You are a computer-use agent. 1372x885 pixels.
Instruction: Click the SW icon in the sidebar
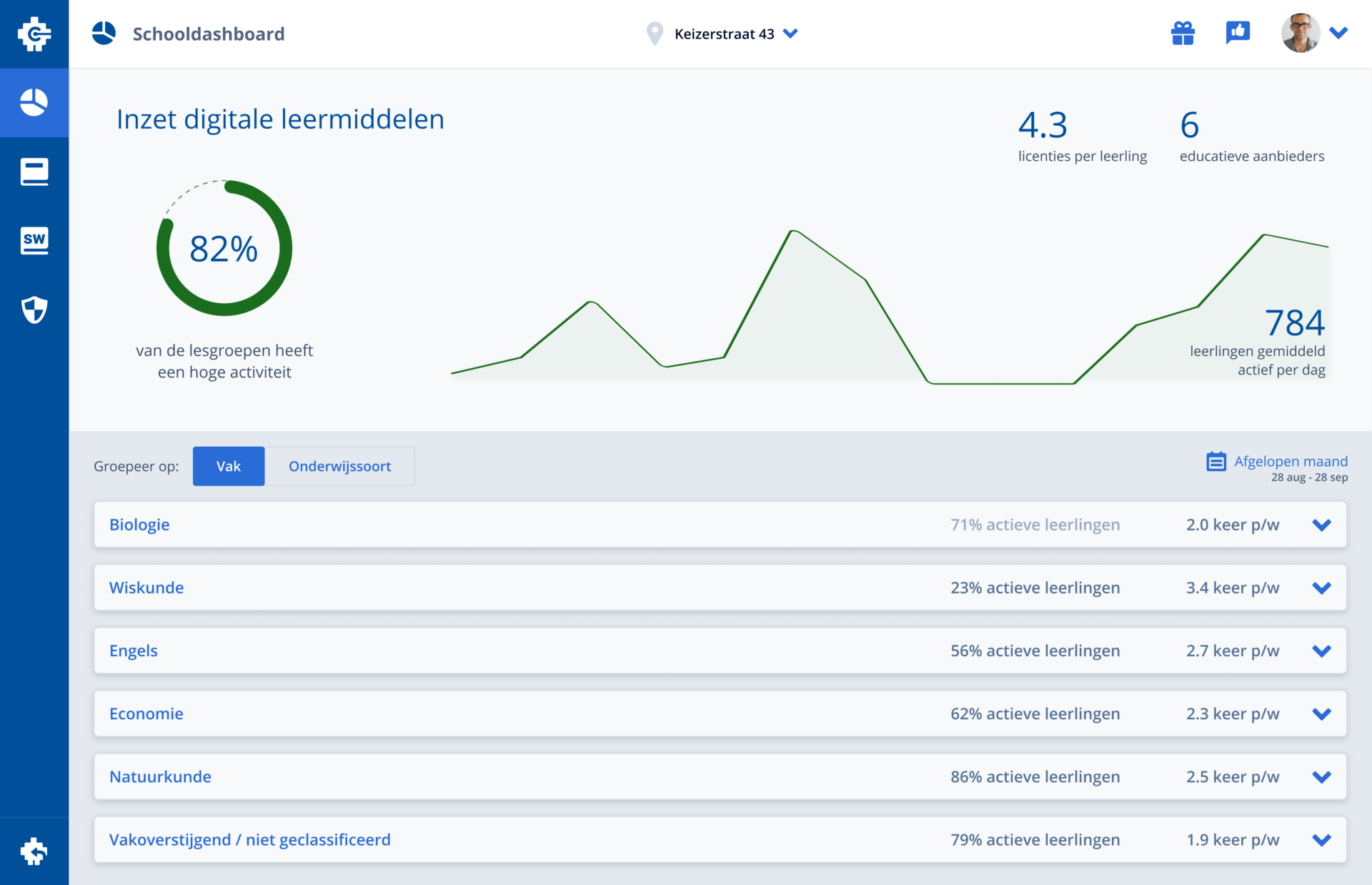click(34, 240)
